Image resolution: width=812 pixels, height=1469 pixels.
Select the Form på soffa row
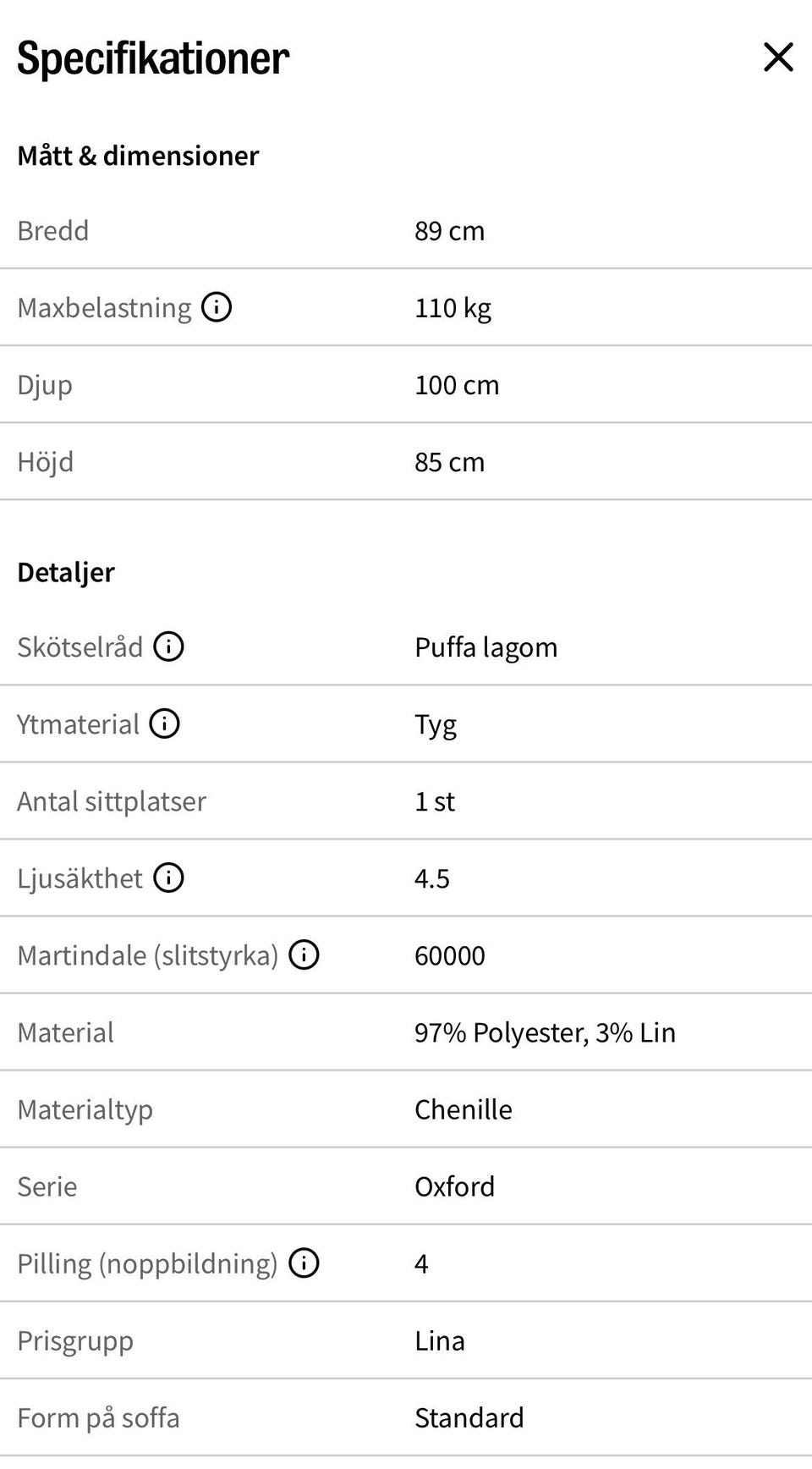(x=406, y=1417)
